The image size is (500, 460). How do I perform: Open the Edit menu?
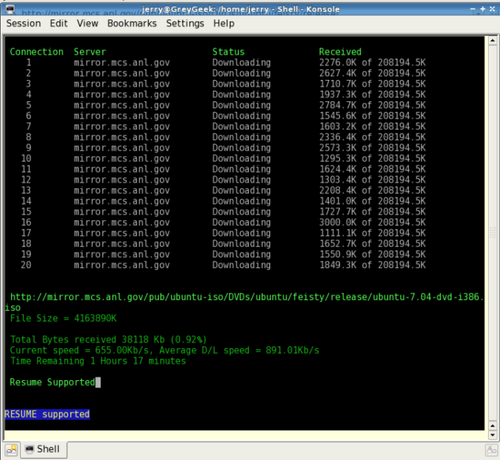click(x=59, y=23)
